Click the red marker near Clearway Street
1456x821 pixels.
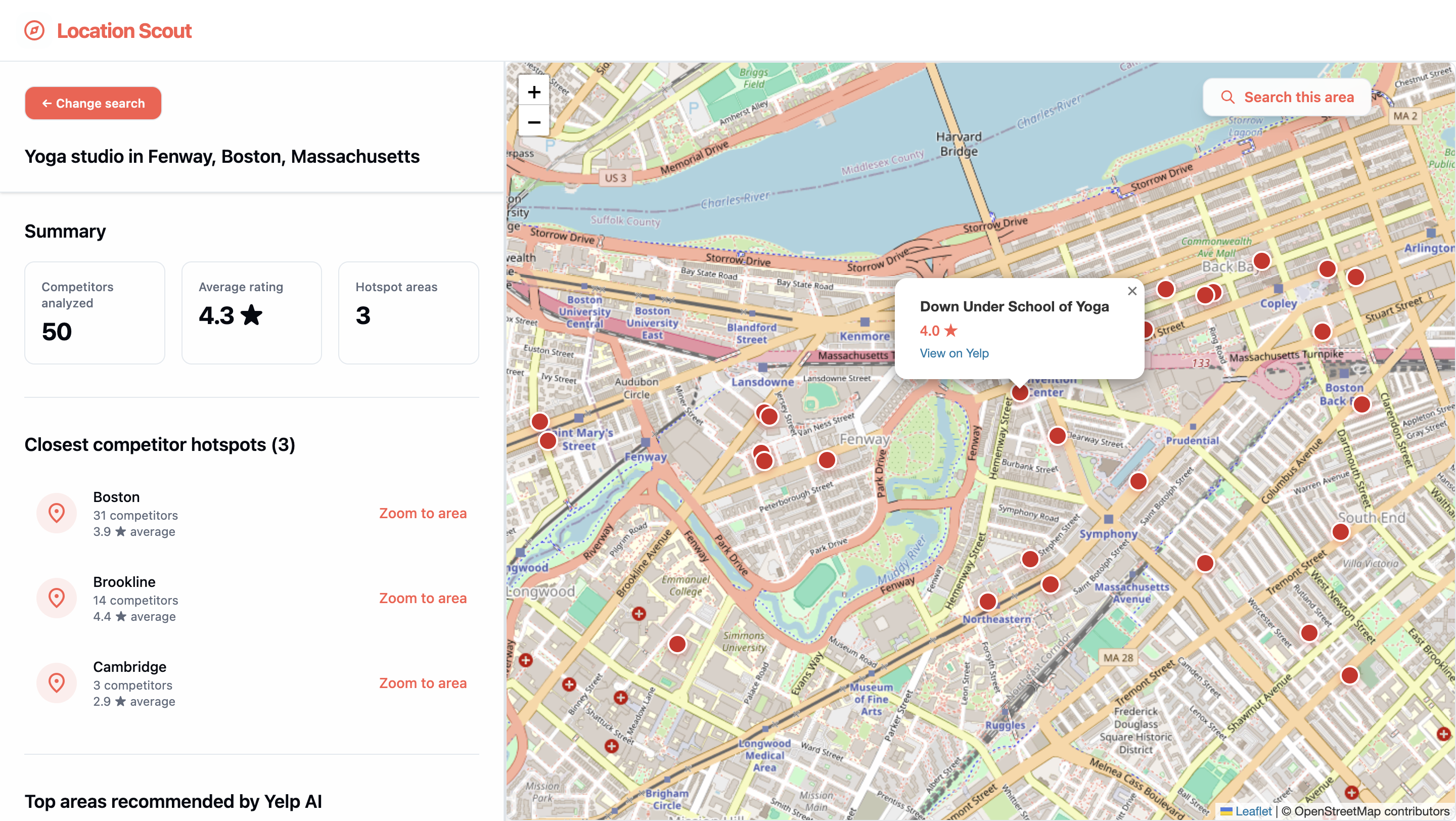point(1057,436)
